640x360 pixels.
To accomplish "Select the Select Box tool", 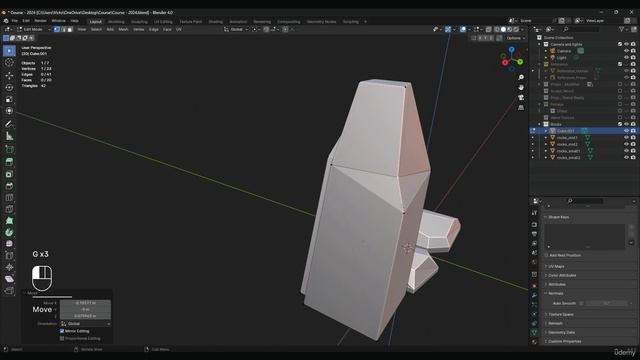I will click(x=9, y=51).
